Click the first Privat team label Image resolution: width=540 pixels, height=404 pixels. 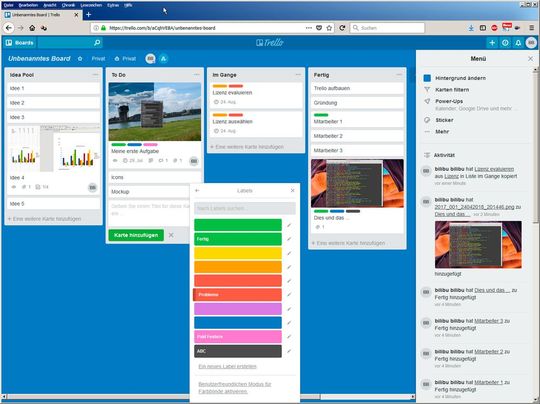(x=98, y=59)
